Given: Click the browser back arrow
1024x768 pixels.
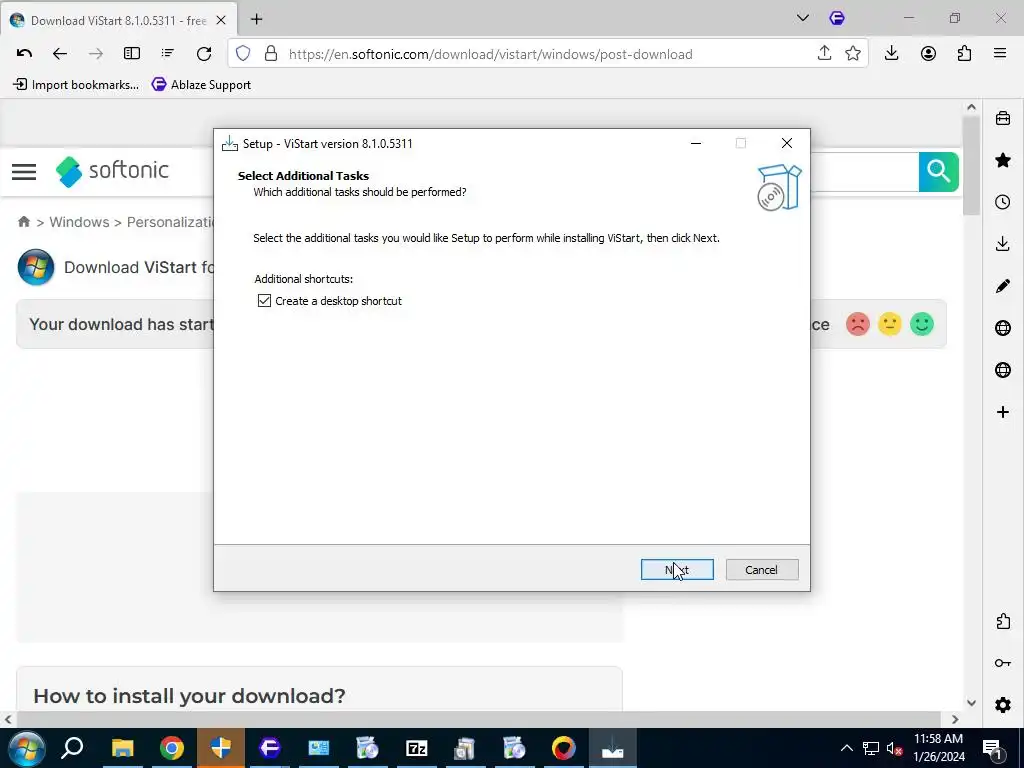Looking at the screenshot, I should click(x=59, y=54).
